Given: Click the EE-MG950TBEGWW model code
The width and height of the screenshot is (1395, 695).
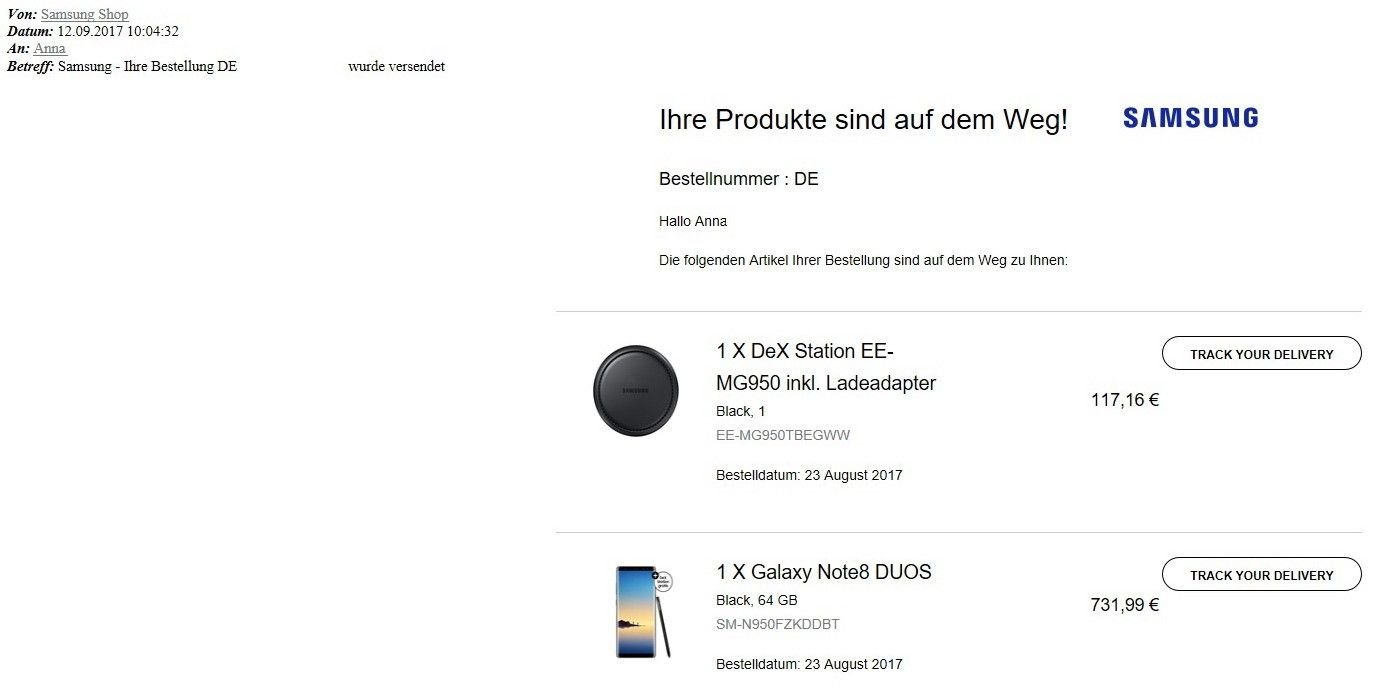Looking at the screenshot, I should click(x=783, y=435).
